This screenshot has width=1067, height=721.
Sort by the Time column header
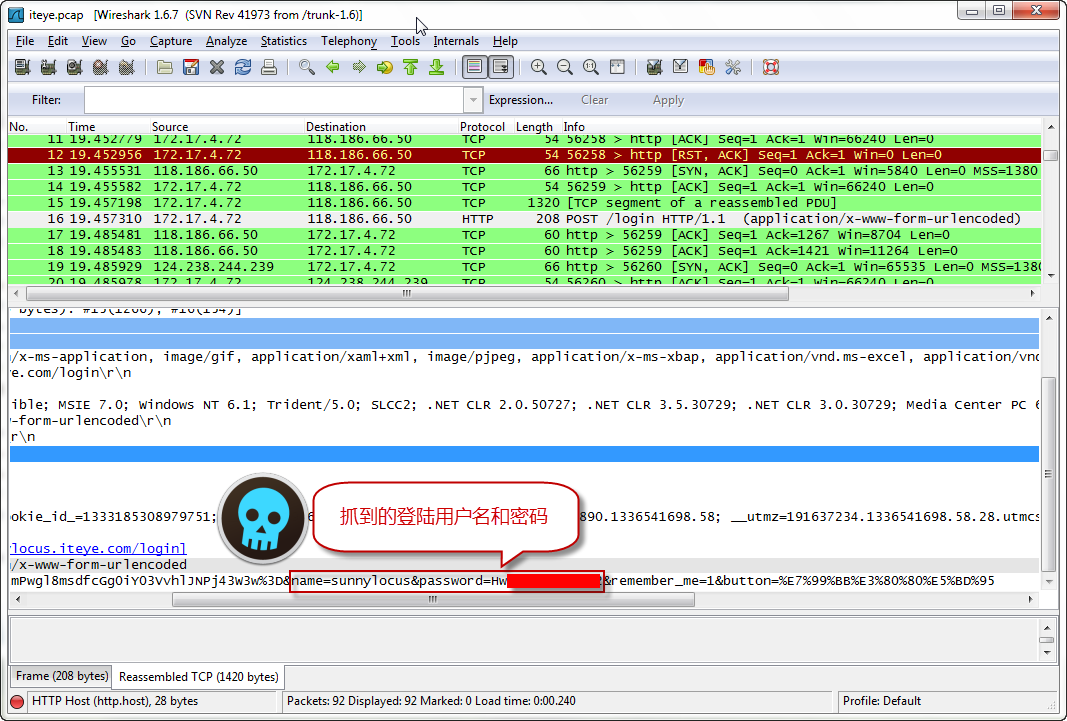[108, 127]
